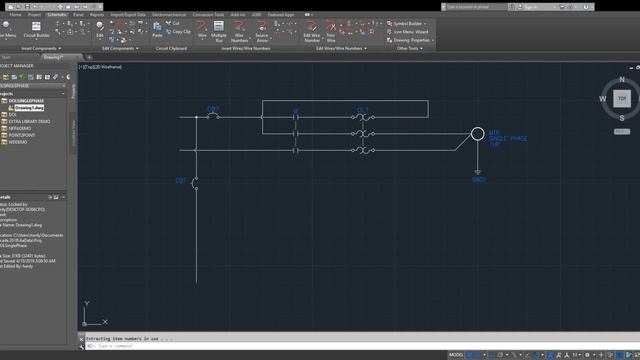The height and width of the screenshot is (360, 640).
Task: Click the green refresh icon in Project Manager
Action: (22, 77)
